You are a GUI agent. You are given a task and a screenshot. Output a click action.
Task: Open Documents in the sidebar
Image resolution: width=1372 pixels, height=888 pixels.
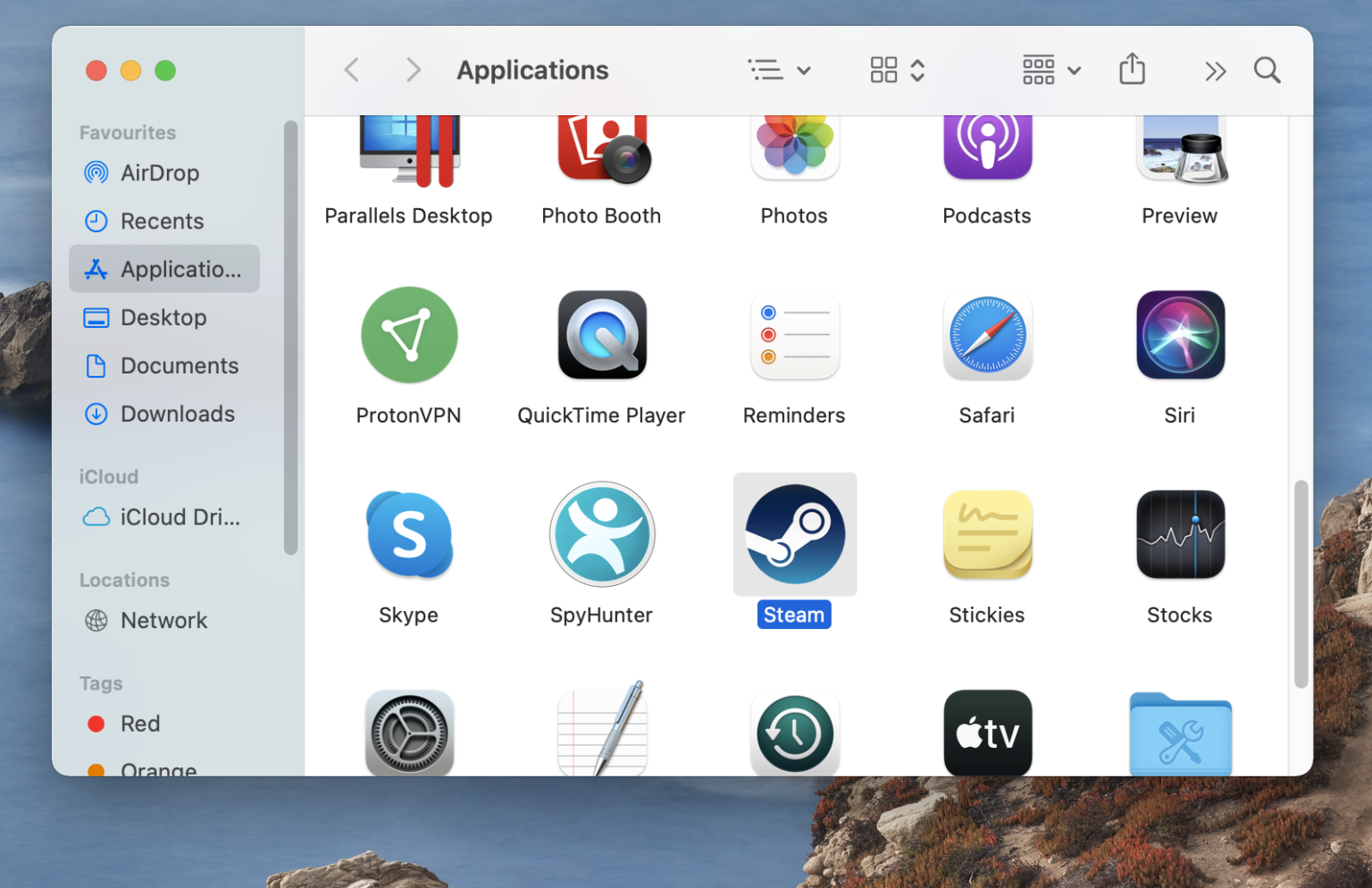click(164, 365)
